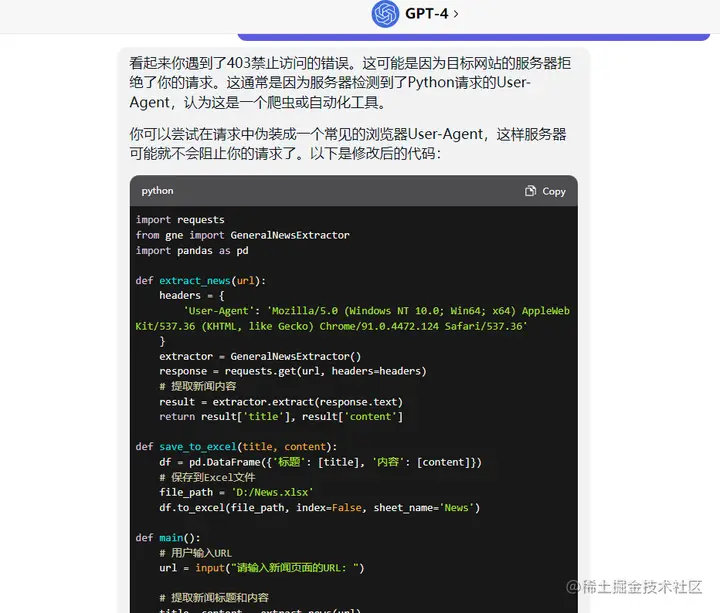Click line 'from gne import GeneralNewsExtractor'
The image size is (720, 613).
point(242,235)
